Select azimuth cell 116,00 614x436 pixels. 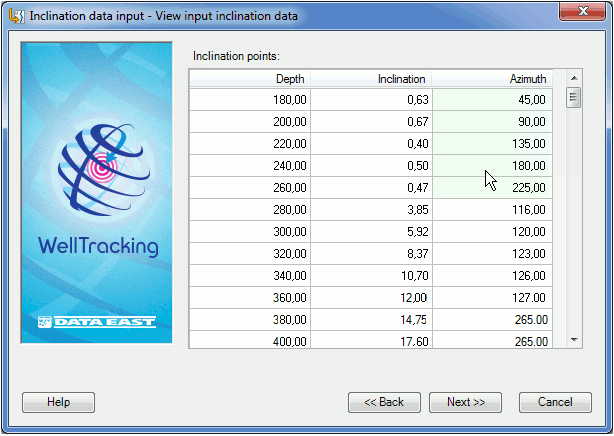pos(493,209)
